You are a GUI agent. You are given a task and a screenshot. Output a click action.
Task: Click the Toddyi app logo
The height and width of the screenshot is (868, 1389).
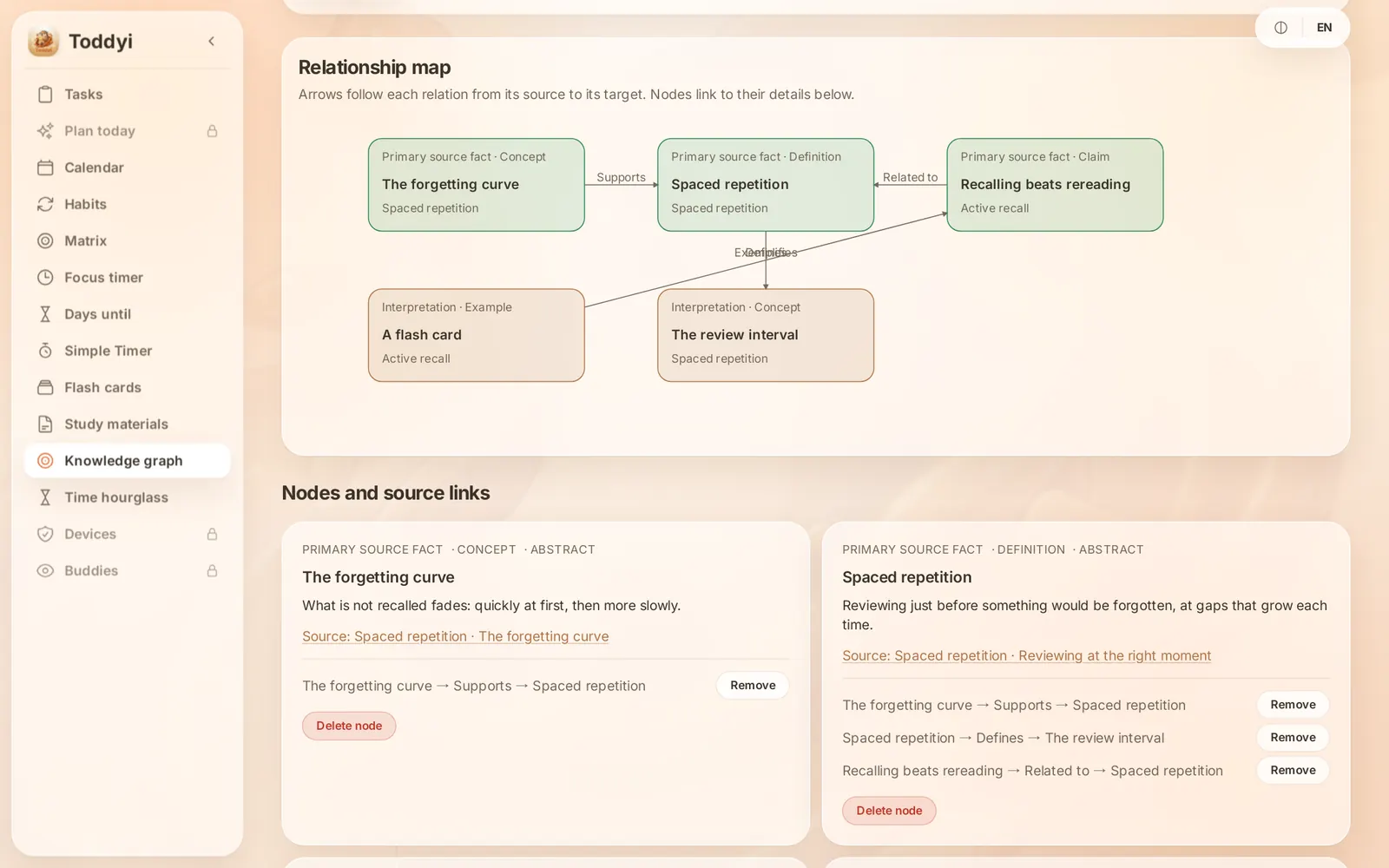(x=43, y=41)
